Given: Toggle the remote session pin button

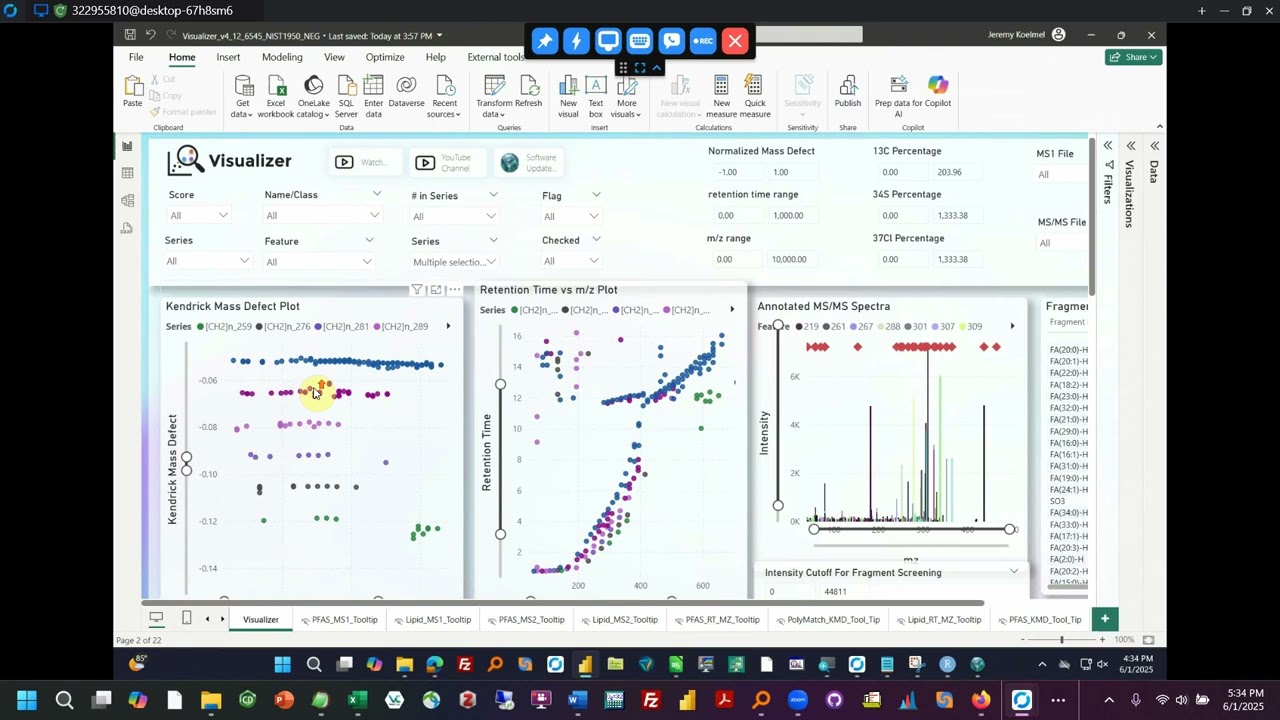Looking at the screenshot, I should point(544,41).
